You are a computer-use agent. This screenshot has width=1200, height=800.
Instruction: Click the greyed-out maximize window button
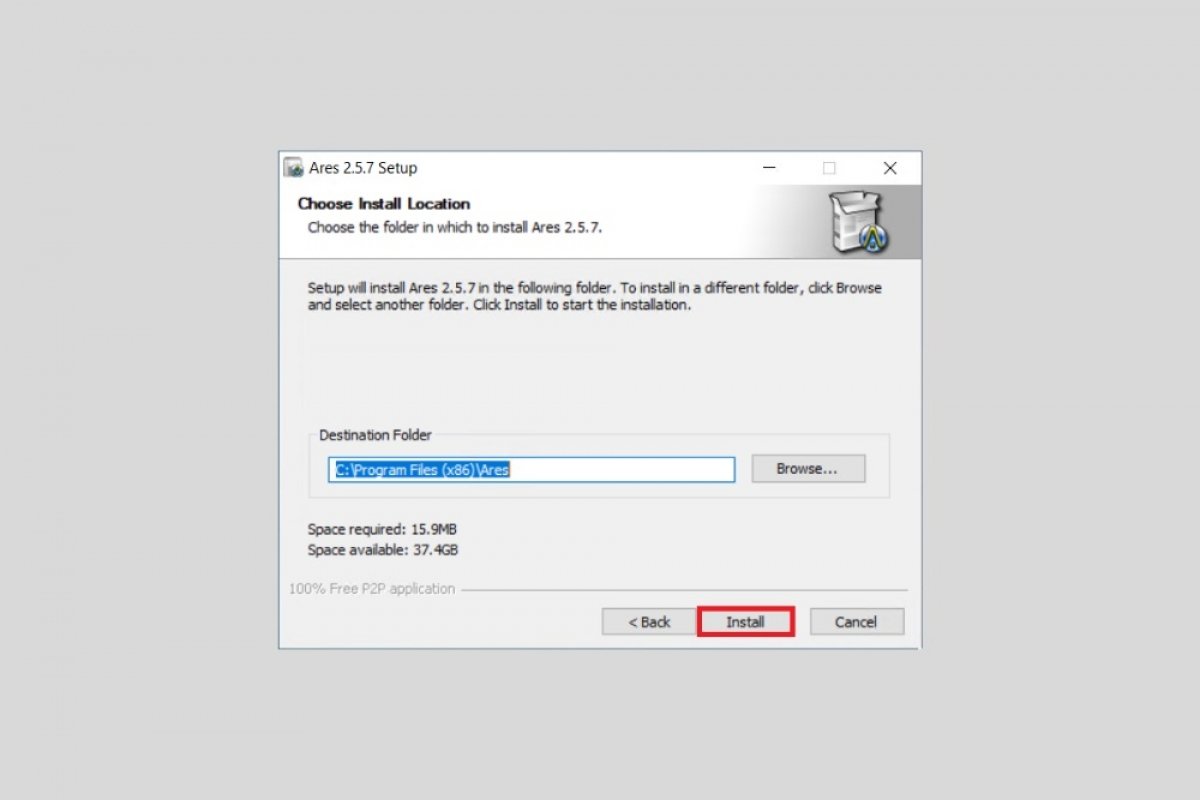[x=829, y=168]
